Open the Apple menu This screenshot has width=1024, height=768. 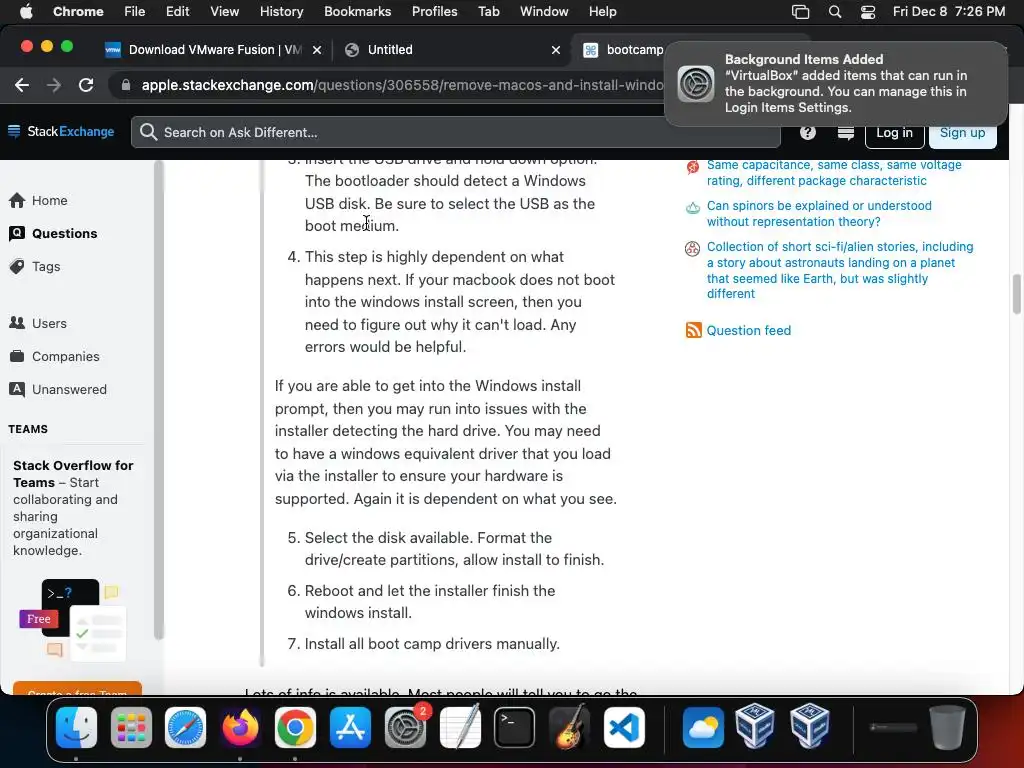pos(26,11)
